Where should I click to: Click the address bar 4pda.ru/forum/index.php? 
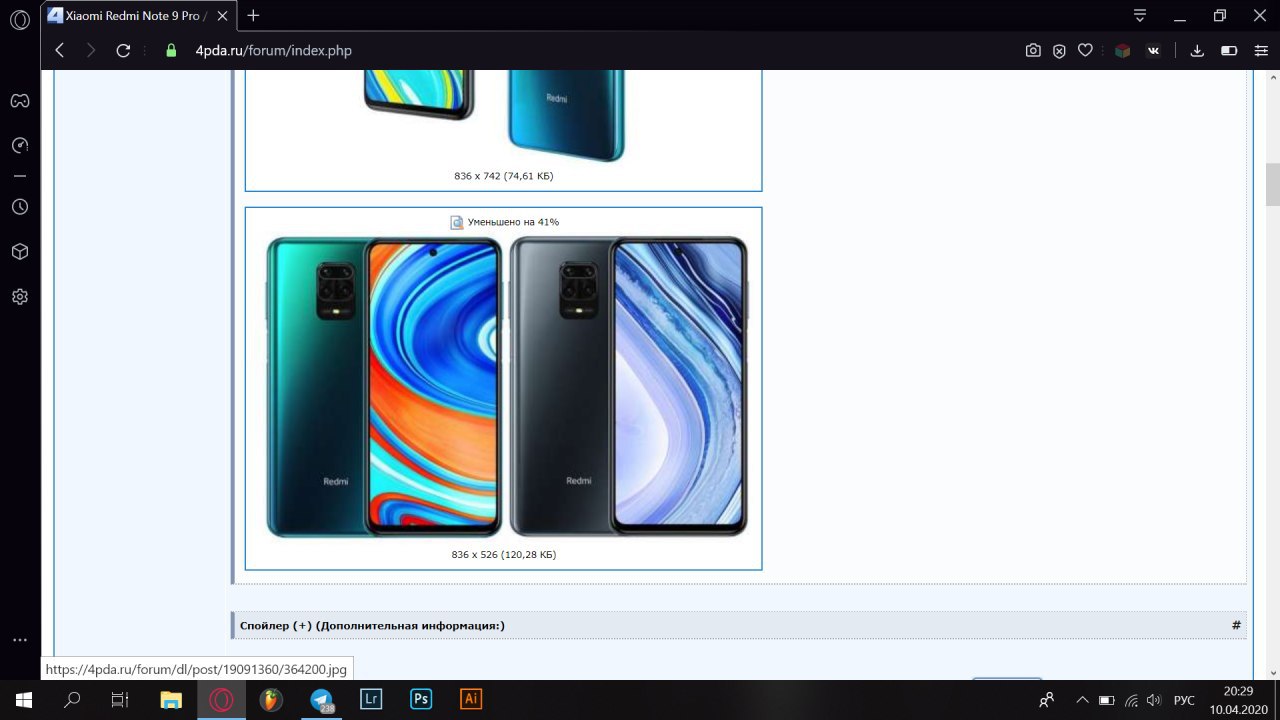pyautogui.click(x=273, y=50)
